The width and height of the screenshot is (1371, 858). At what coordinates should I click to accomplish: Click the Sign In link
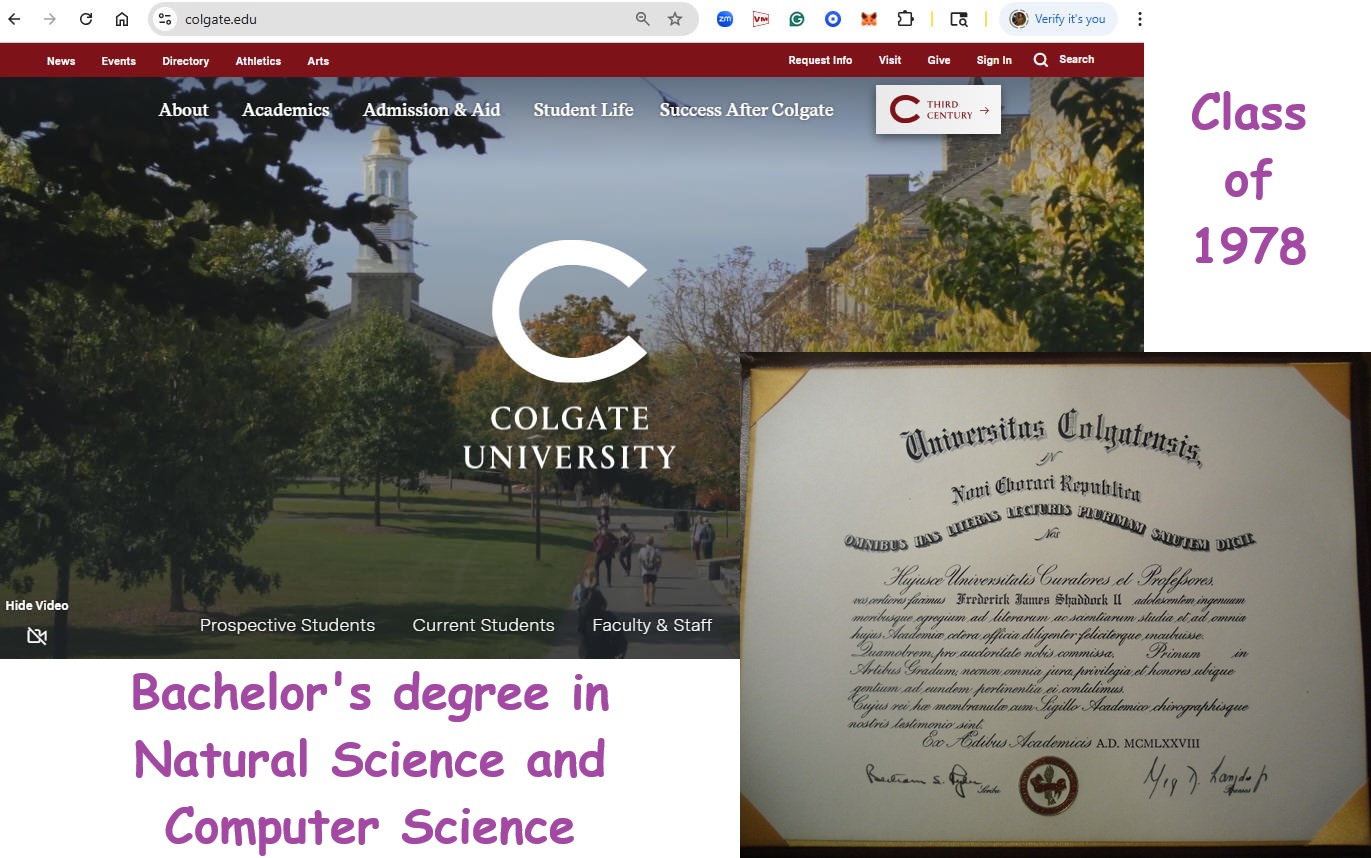[x=994, y=60]
